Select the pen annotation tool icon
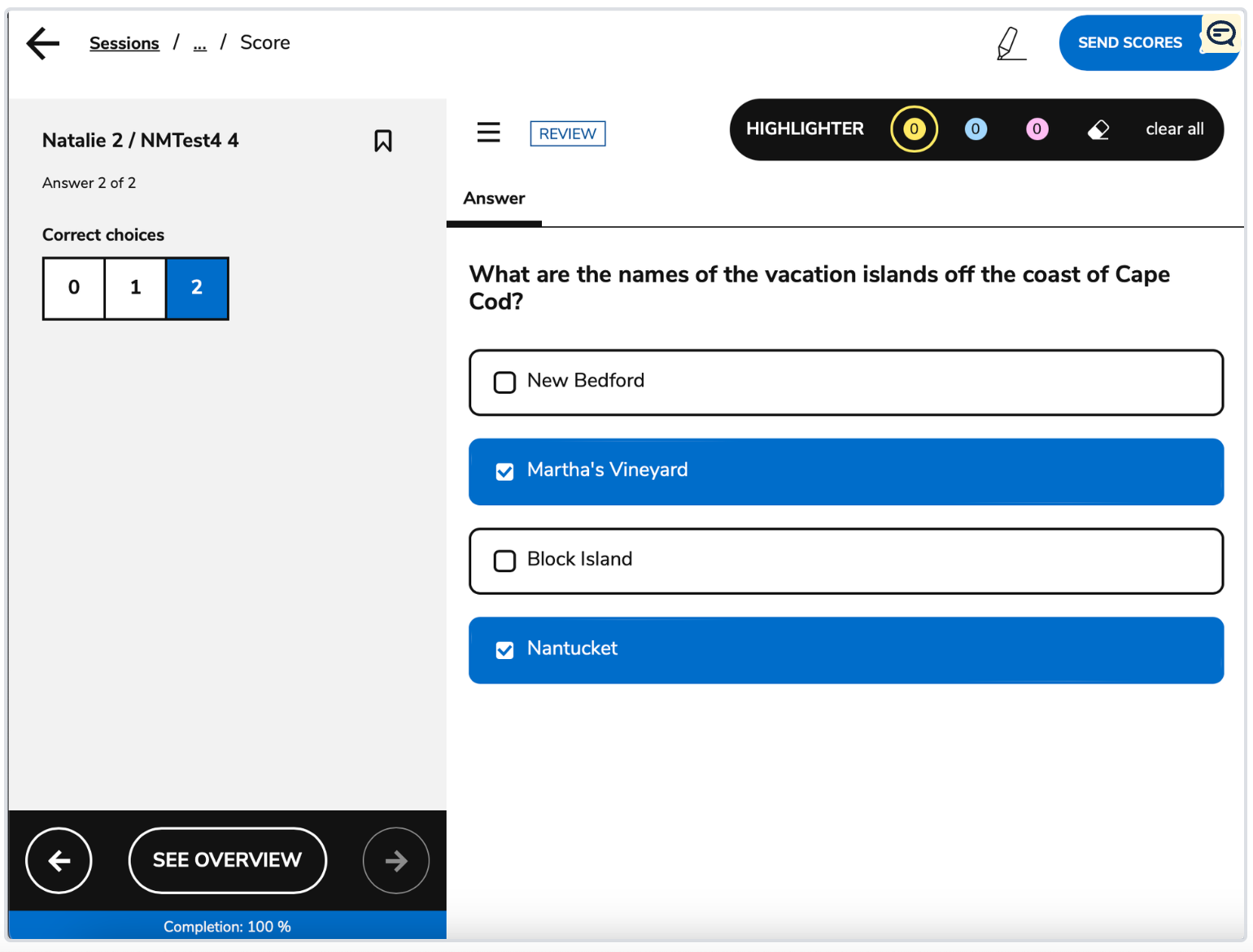This screenshot has width=1253, height=952. [1011, 43]
